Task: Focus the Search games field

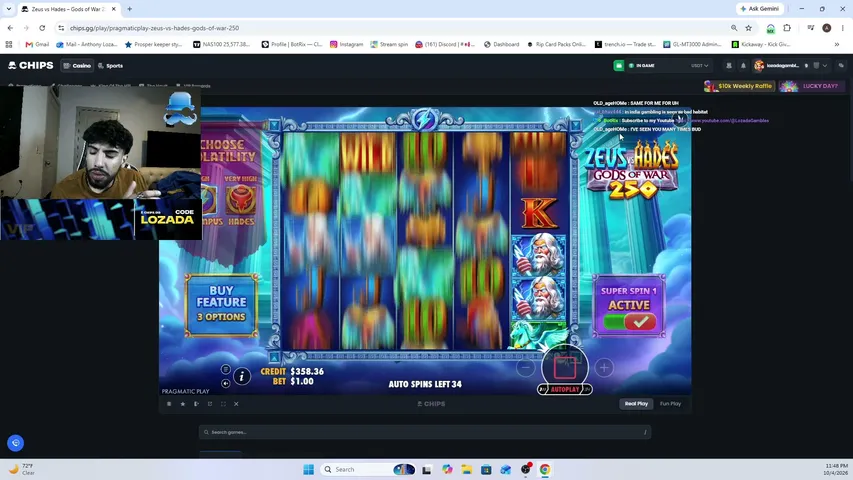Action: (425, 432)
